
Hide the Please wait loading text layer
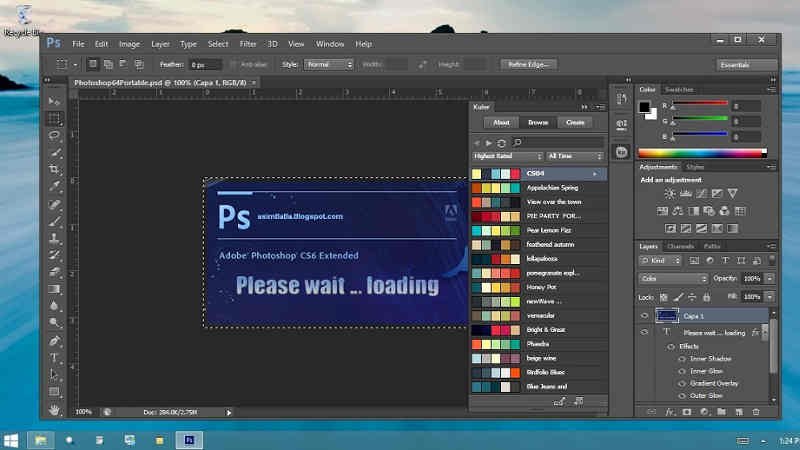(x=644, y=332)
